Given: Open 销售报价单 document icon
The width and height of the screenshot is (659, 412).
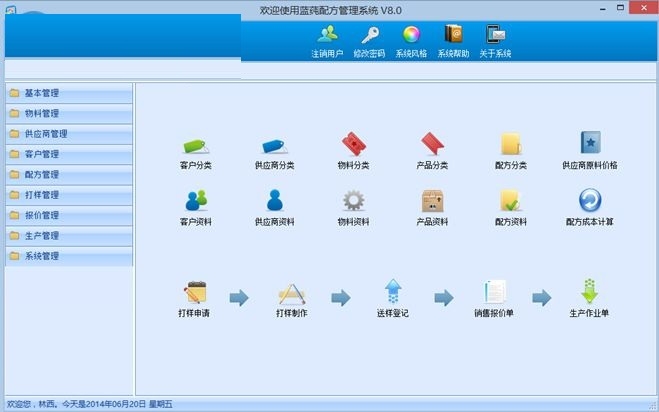Looking at the screenshot, I should (494, 292).
